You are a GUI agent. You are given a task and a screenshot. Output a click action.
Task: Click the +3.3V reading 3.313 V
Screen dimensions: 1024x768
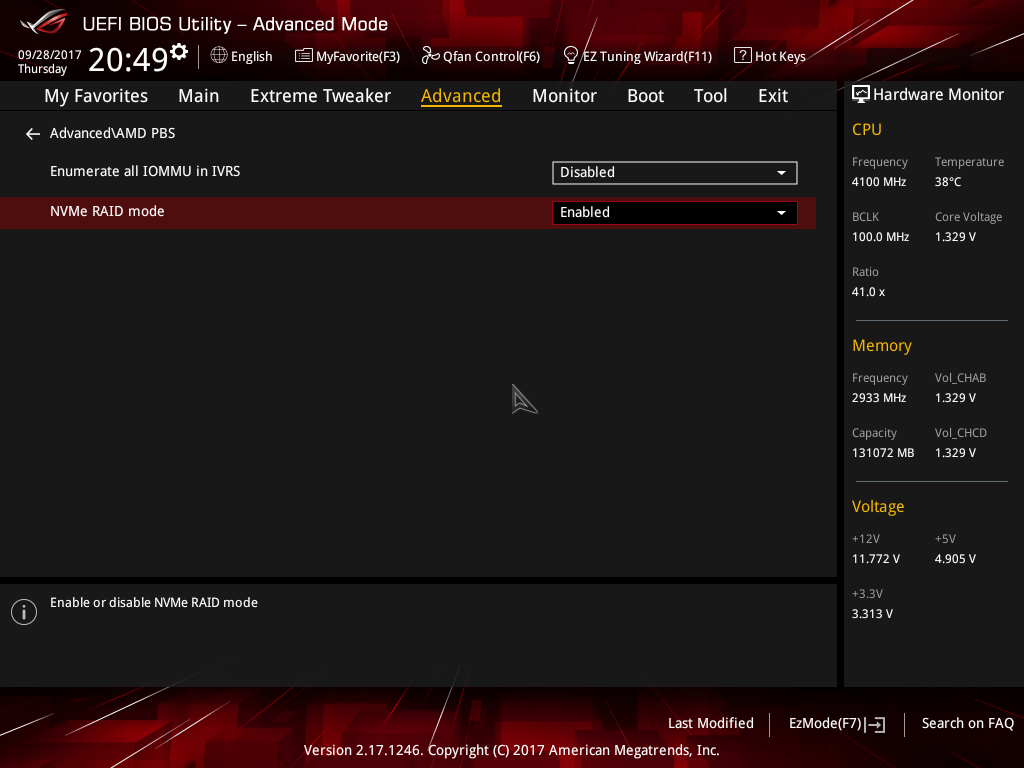872,614
